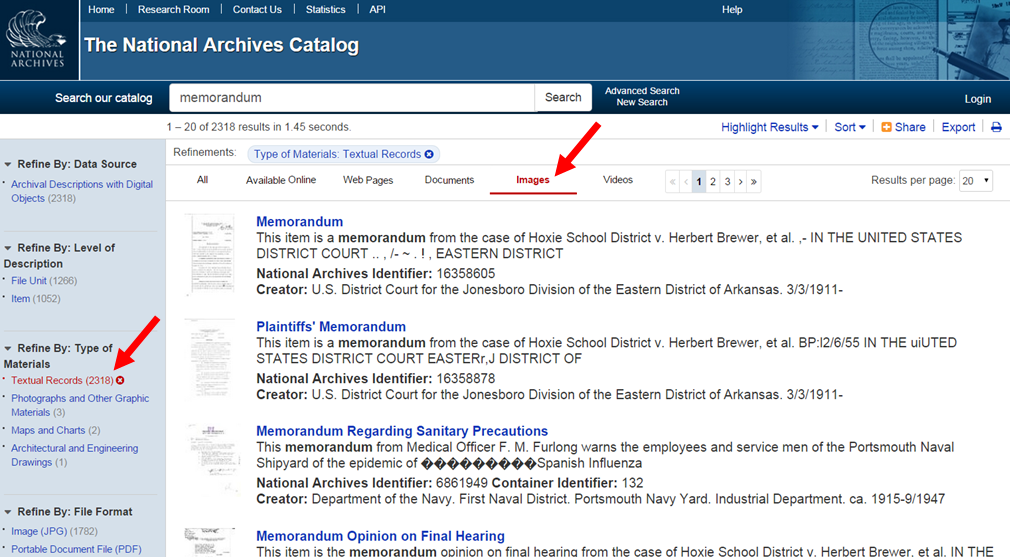Filter by Photographs and Other Graphic Materials
This screenshot has height=557, width=1010.
[x=80, y=405]
